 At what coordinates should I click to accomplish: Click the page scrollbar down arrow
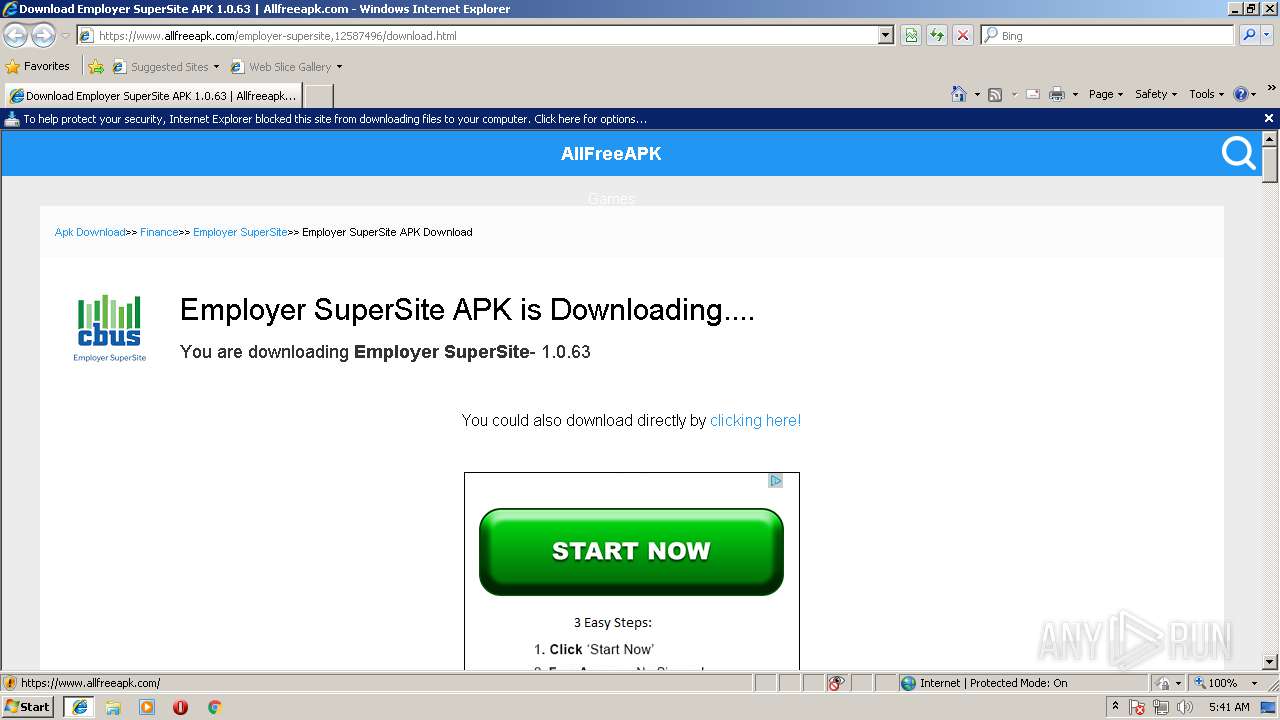coord(1270,661)
